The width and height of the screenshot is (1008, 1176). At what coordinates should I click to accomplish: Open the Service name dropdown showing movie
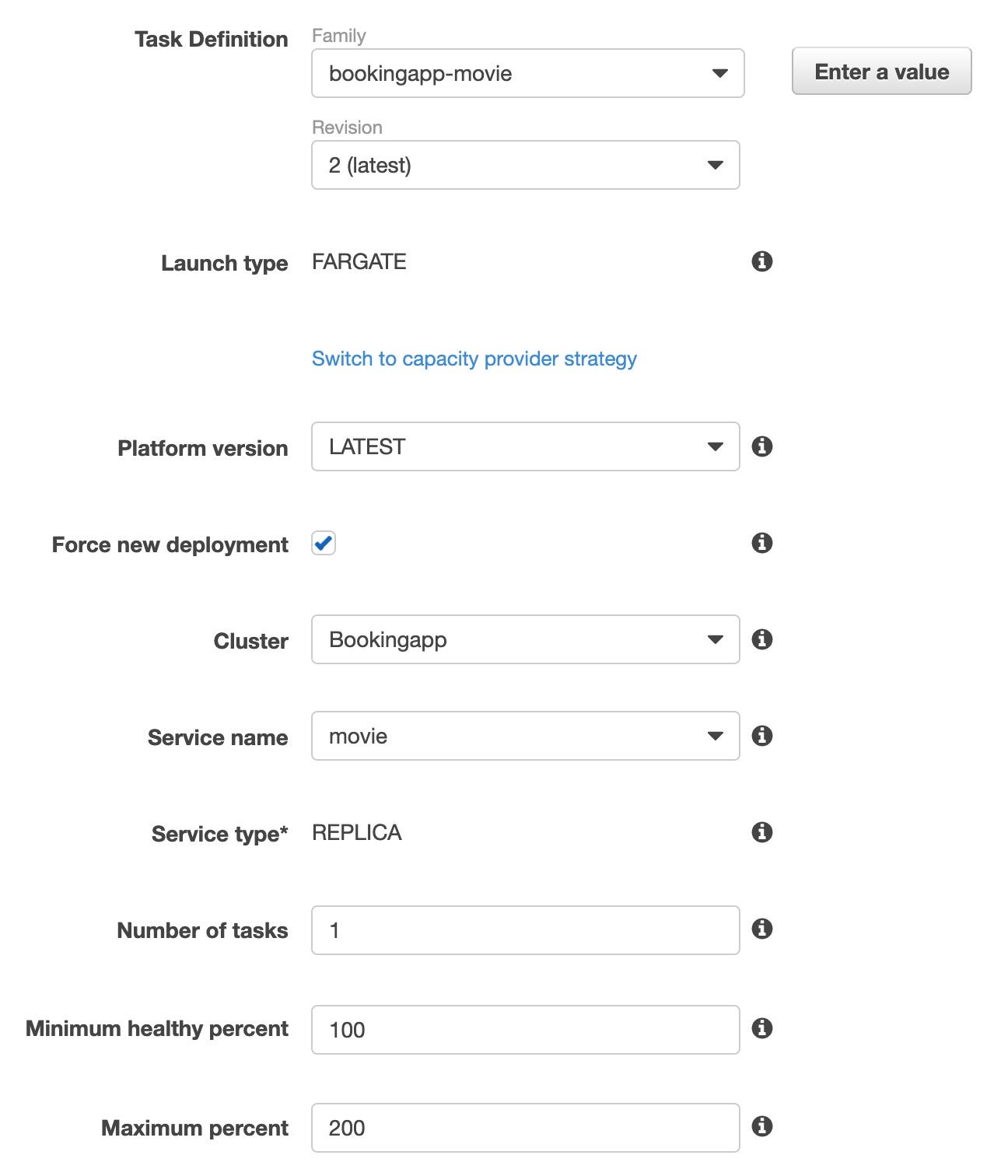click(526, 736)
